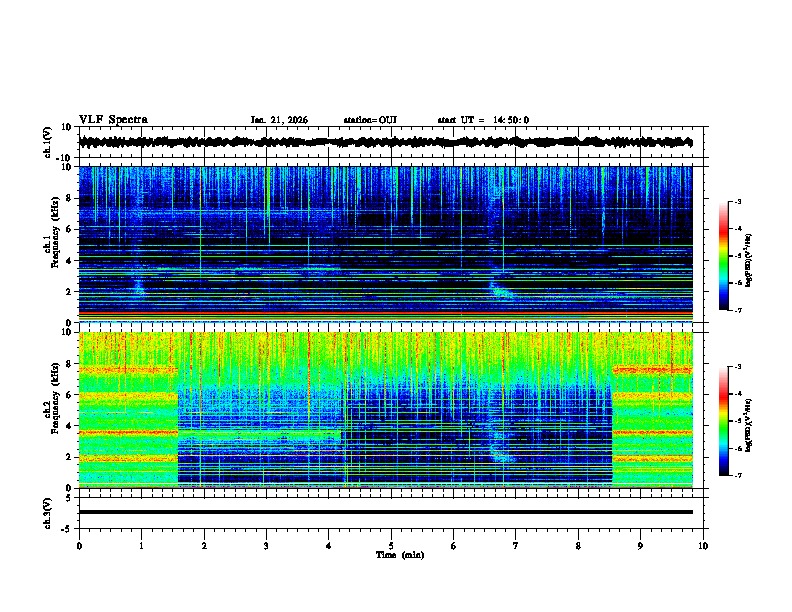
Task: Click the ch.2 spectrogram 2 kHz tick label
Action: tap(68, 457)
